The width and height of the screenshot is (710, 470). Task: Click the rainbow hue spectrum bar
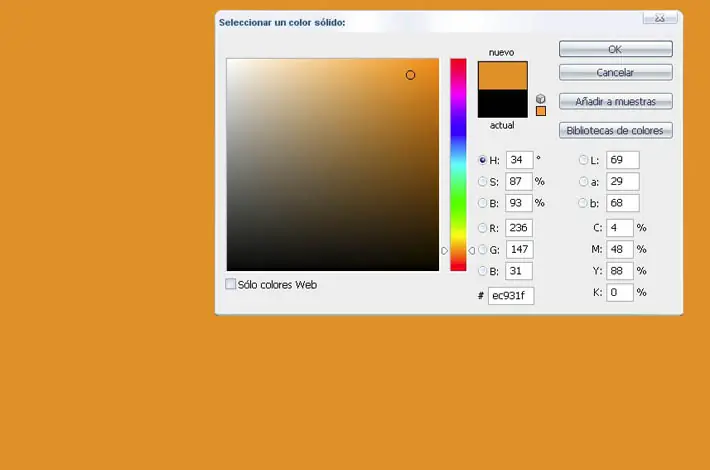(458, 165)
